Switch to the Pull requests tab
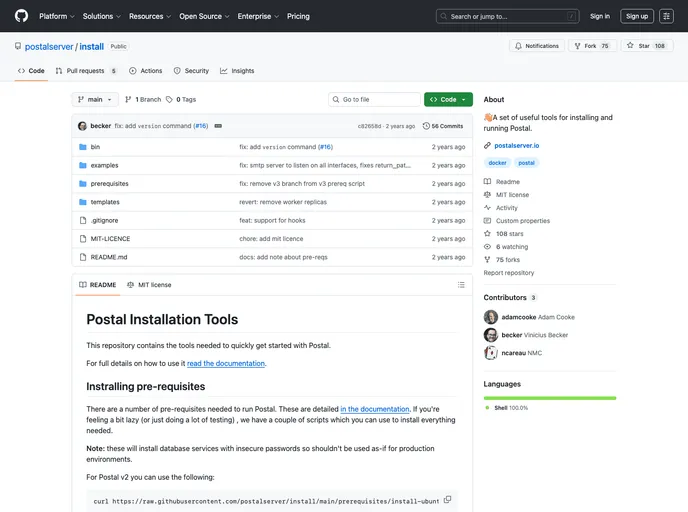Image resolution: width=688 pixels, height=512 pixels. coord(86,71)
